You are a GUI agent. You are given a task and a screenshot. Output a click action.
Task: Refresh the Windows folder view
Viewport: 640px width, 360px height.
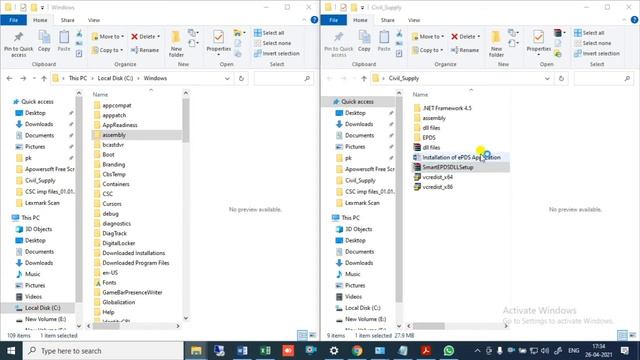point(241,78)
